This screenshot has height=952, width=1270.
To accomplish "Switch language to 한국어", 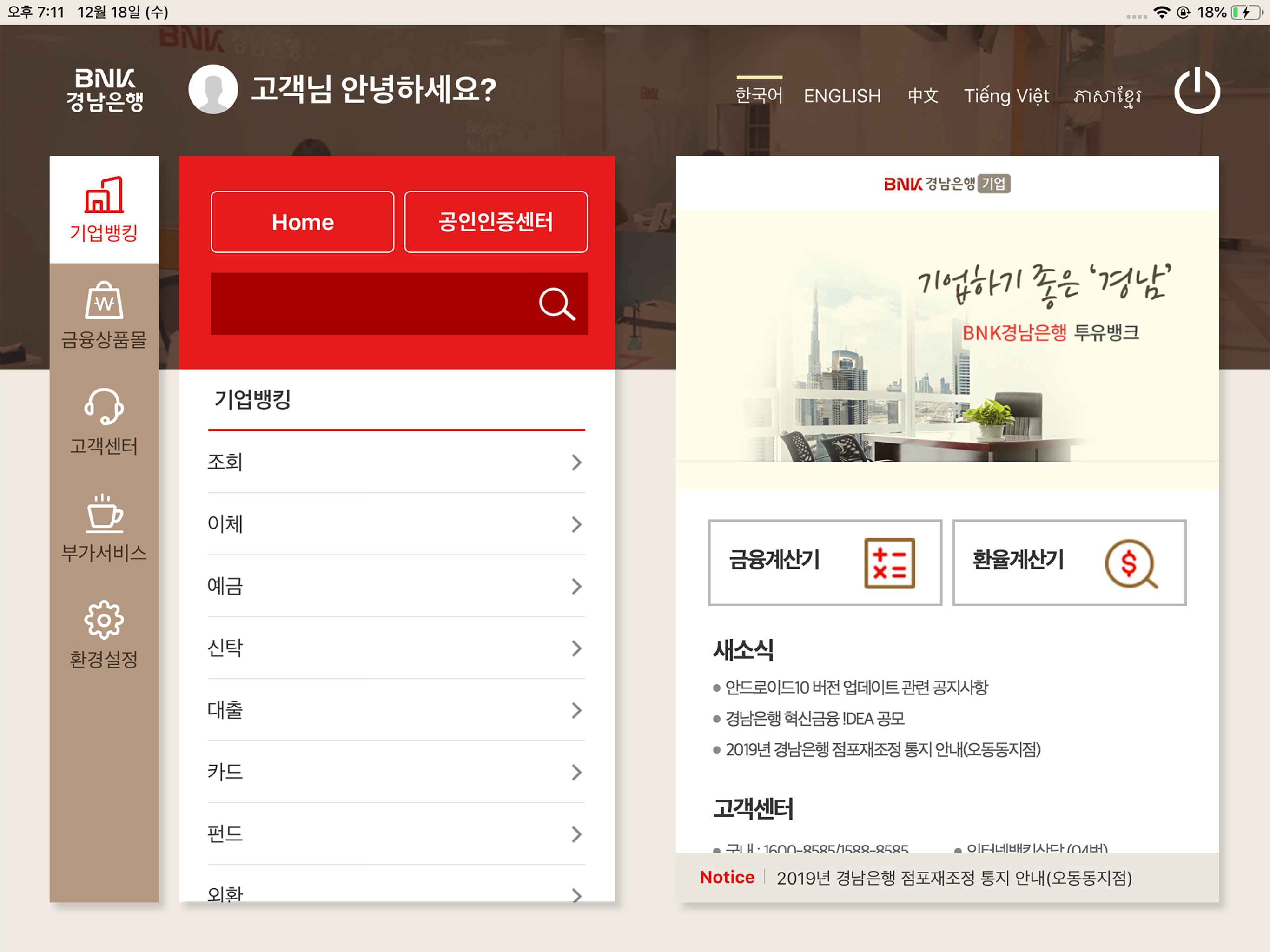I will pos(759,95).
